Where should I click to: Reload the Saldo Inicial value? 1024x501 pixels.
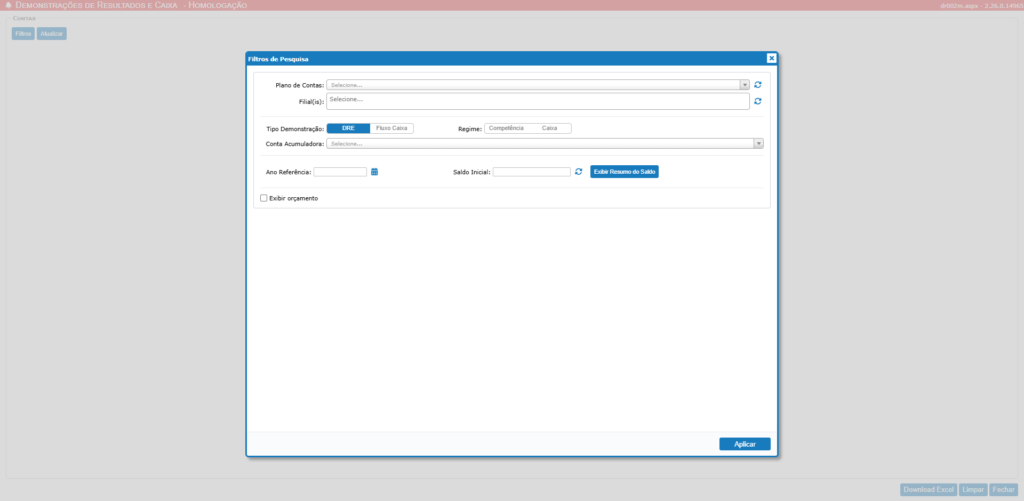coord(579,172)
